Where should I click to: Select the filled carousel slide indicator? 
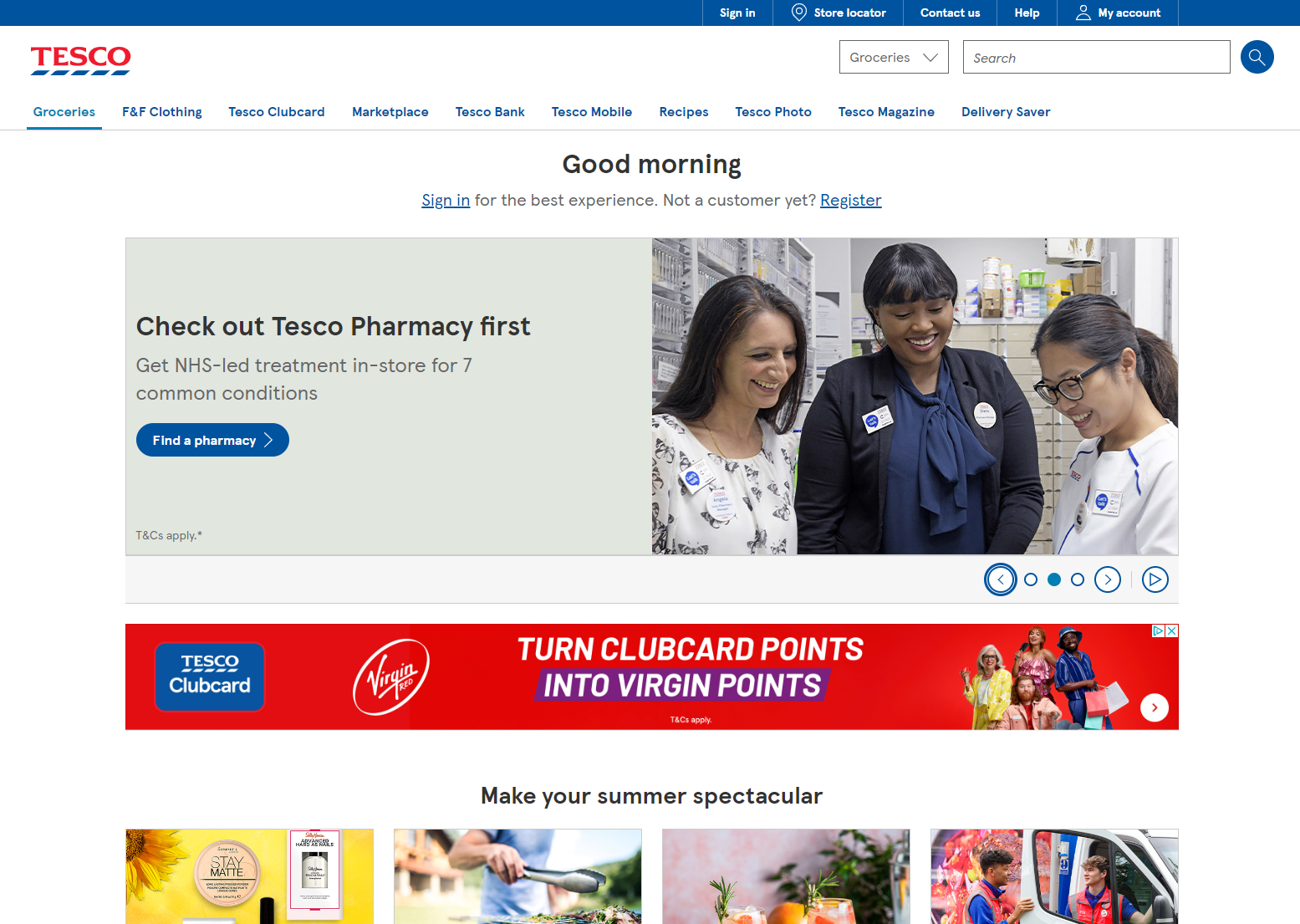[x=1054, y=579]
